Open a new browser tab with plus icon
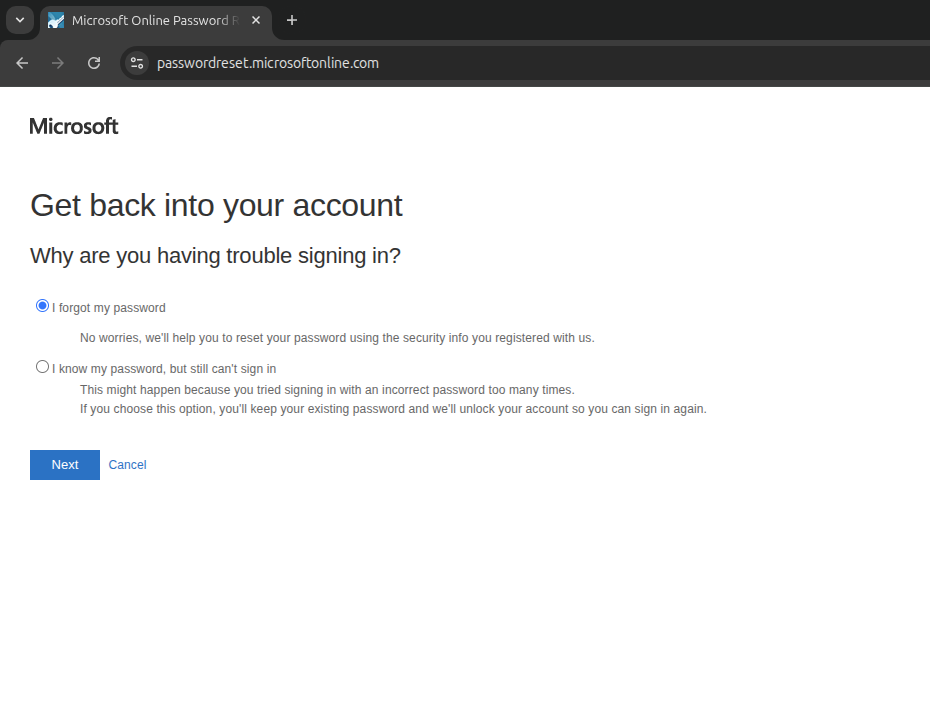This screenshot has width=930, height=719. tap(292, 21)
